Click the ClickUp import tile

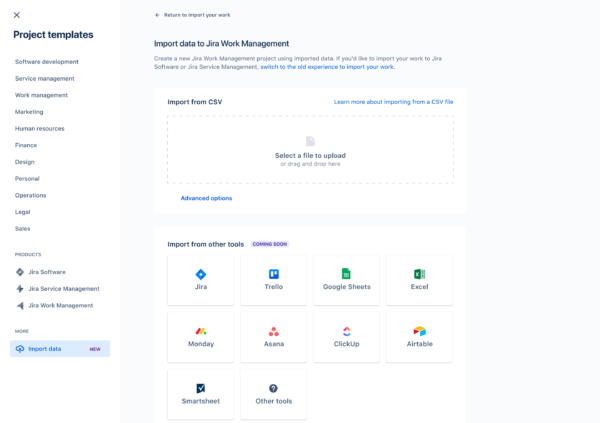(346, 337)
